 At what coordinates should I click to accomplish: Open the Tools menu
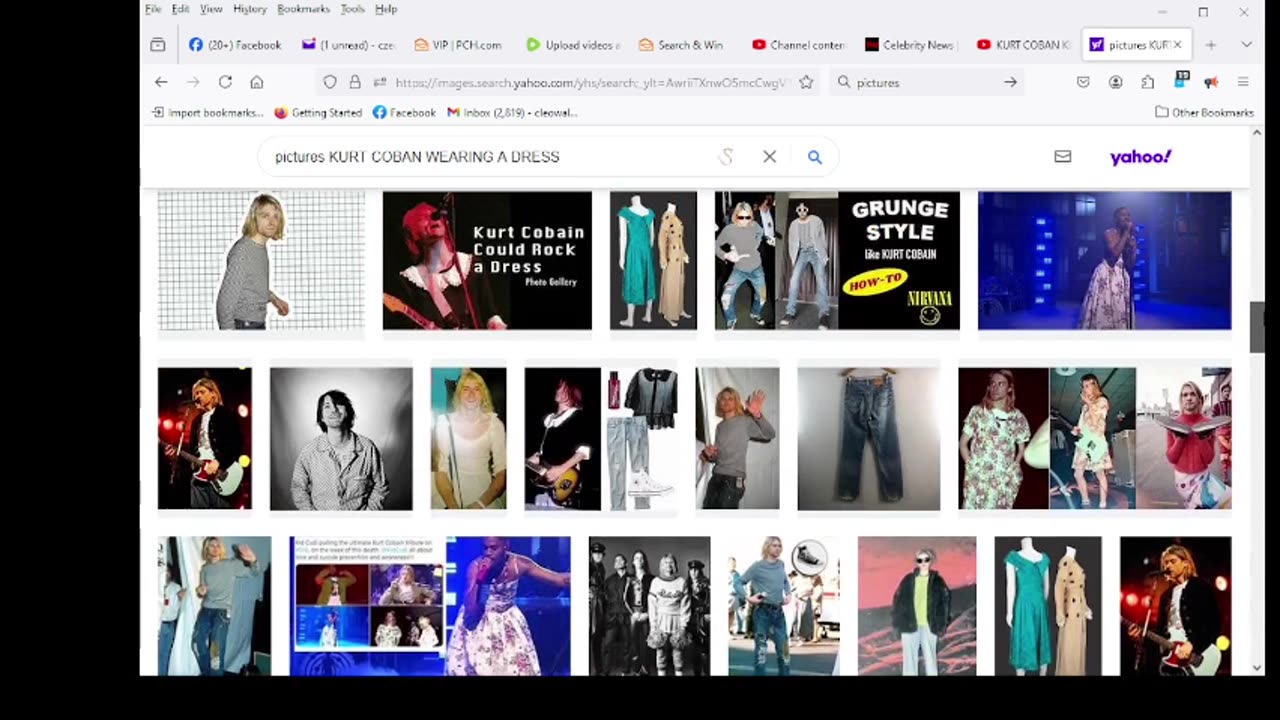[352, 9]
